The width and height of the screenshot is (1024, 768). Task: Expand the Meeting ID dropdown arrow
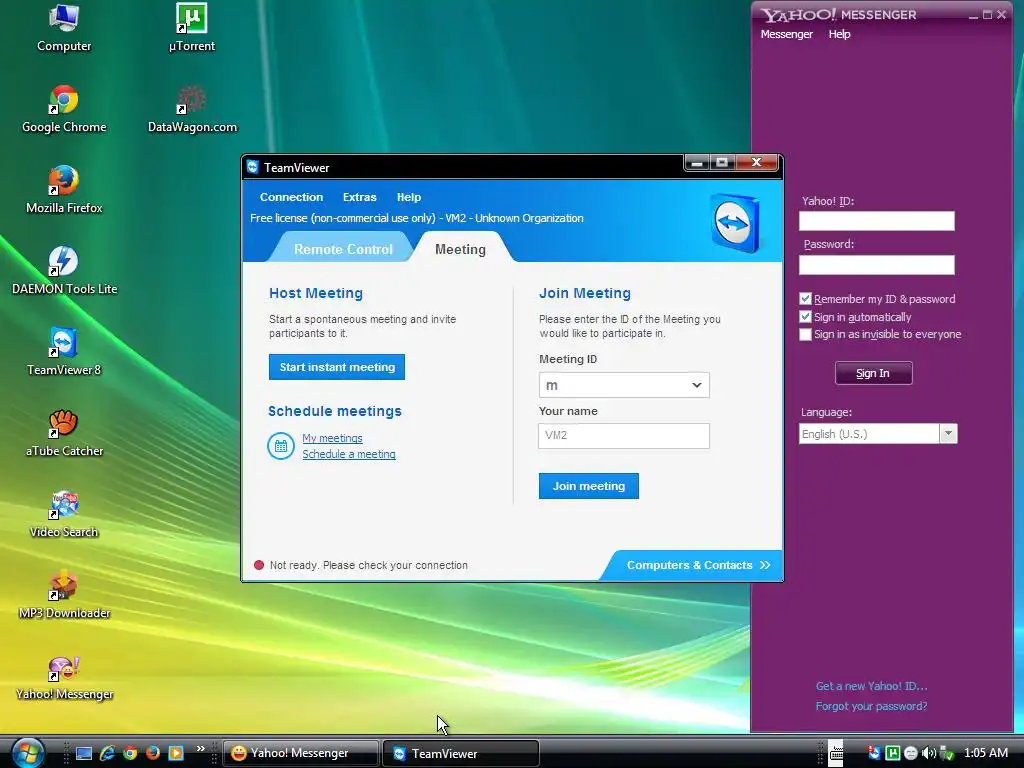pos(696,385)
